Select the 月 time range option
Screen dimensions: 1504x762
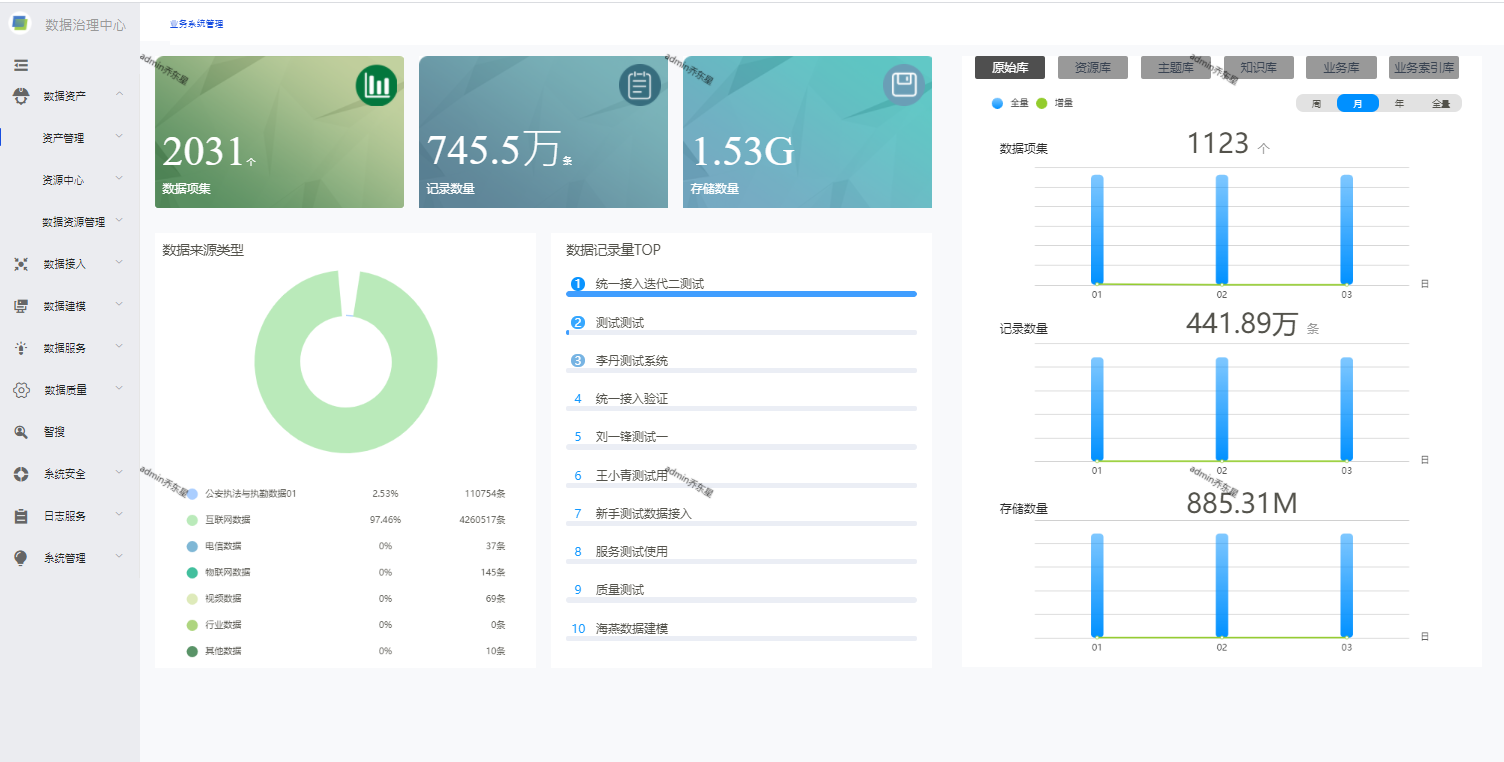point(1357,103)
